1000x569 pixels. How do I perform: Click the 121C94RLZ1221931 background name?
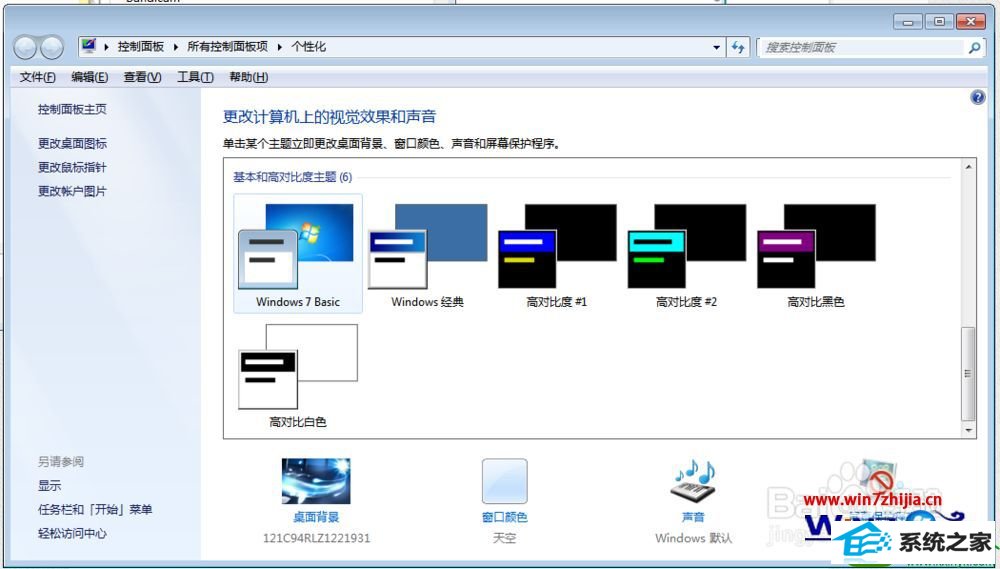(316, 538)
